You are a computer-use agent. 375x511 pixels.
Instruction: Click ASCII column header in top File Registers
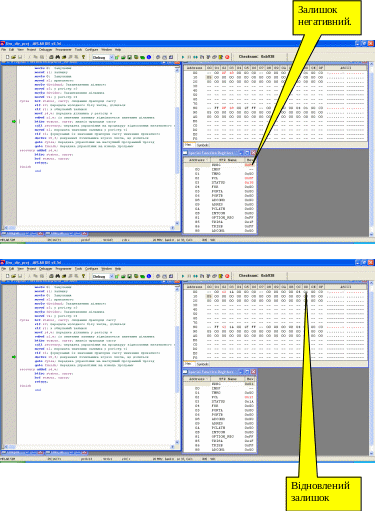345,68
